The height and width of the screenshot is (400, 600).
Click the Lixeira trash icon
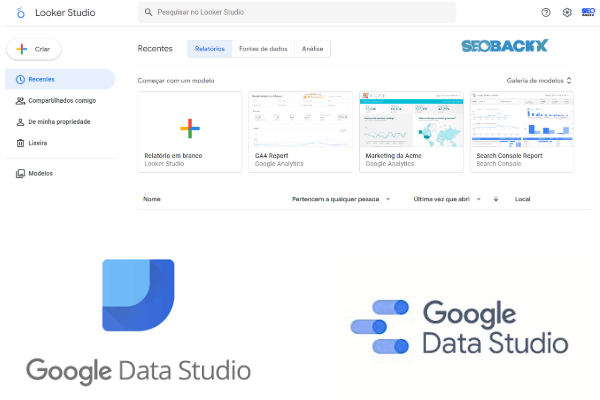point(20,143)
